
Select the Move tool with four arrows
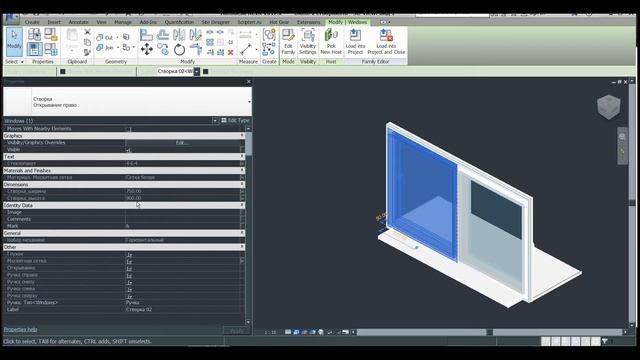pyautogui.click(x=147, y=50)
